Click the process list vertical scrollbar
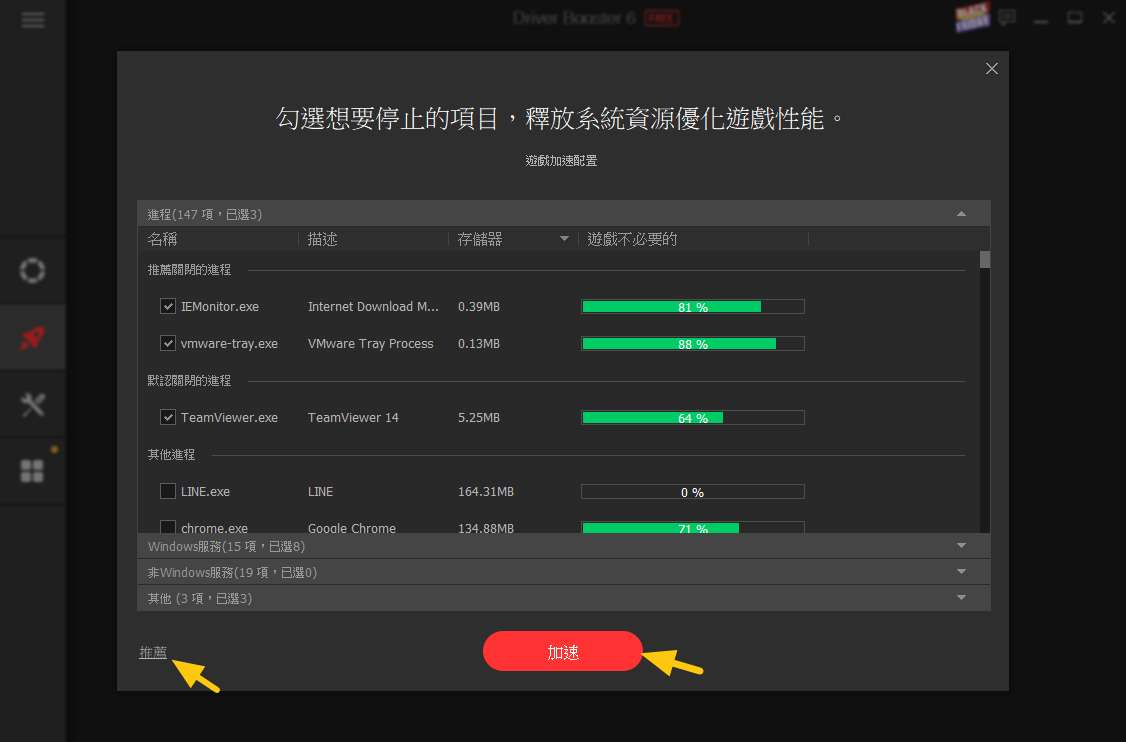This screenshot has width=1126, height=742. (x=984, y=390)
